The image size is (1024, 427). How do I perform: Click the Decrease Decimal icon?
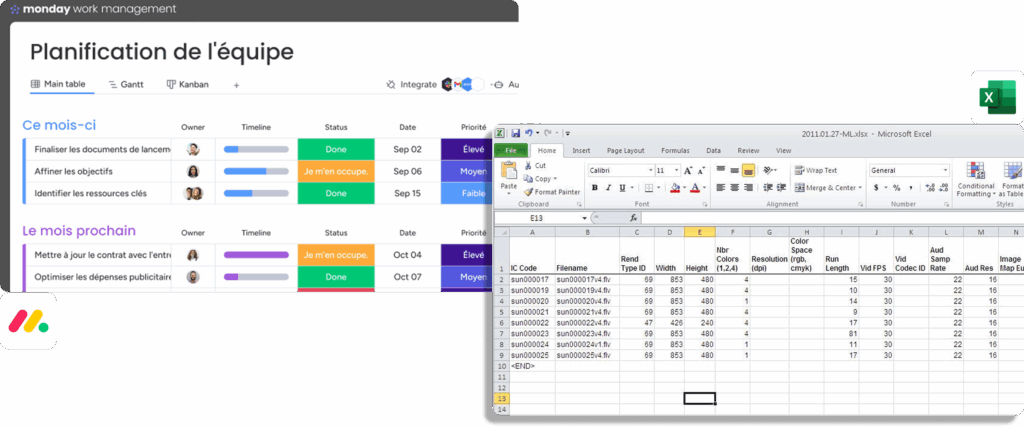point(944,188)
